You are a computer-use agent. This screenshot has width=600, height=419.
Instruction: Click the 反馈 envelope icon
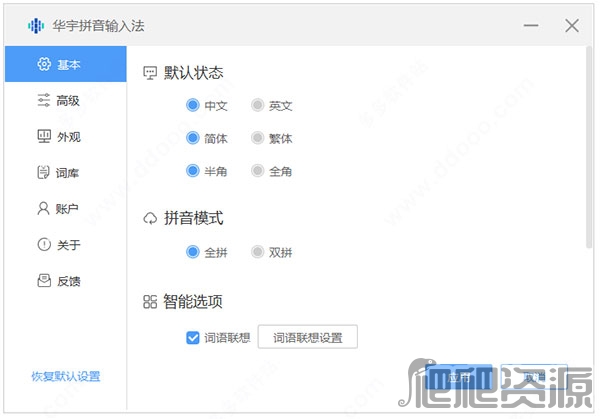click(44, 280)
